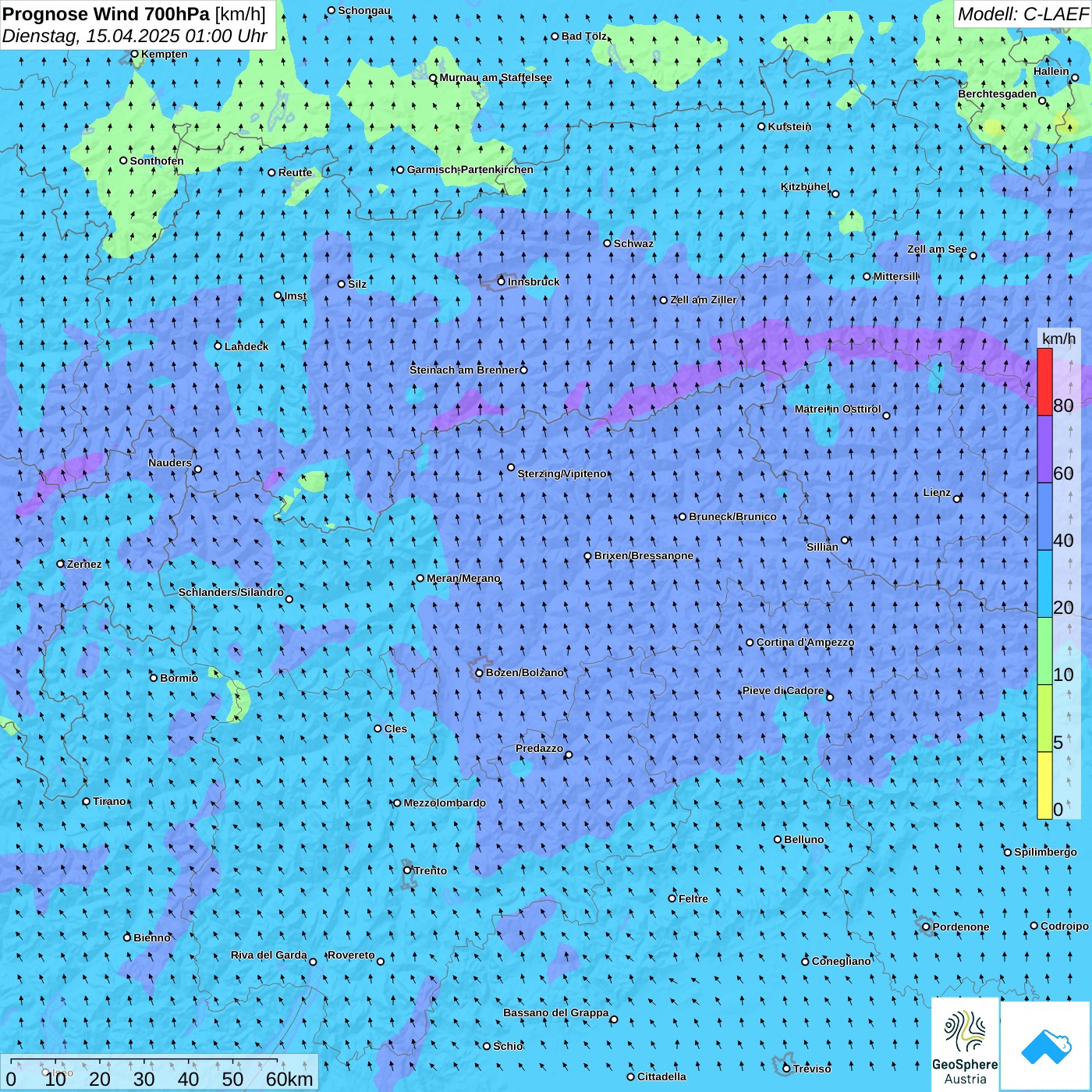The height and width of the screenshot is (1092, 1092).
Task: Click the 'Brixen/Bressanone' label
Action: tap(643, 556)
